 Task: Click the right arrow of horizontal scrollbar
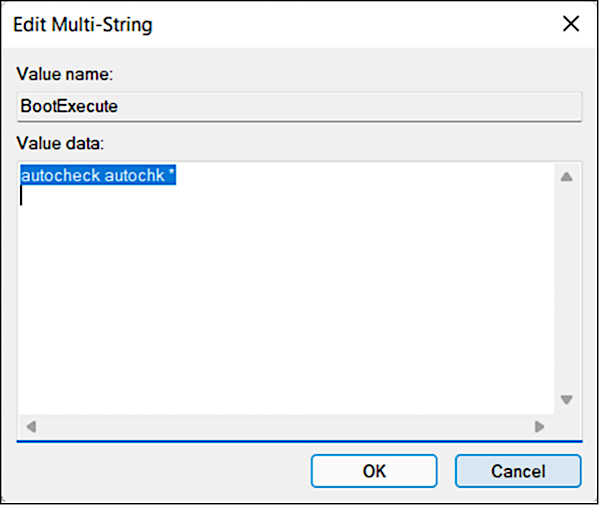540,426
